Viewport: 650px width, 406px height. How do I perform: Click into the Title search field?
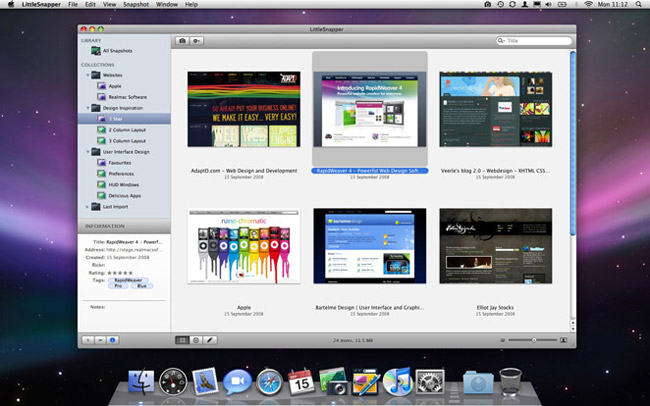(534, 41)
